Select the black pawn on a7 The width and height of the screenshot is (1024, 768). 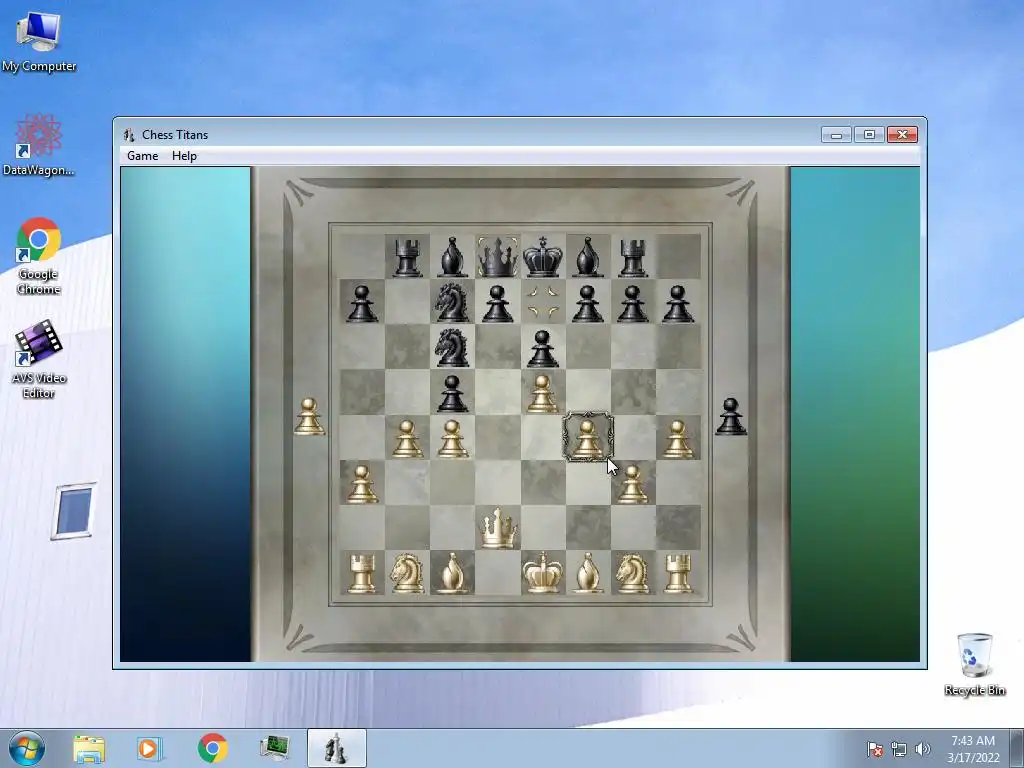[x=362, y=304]
